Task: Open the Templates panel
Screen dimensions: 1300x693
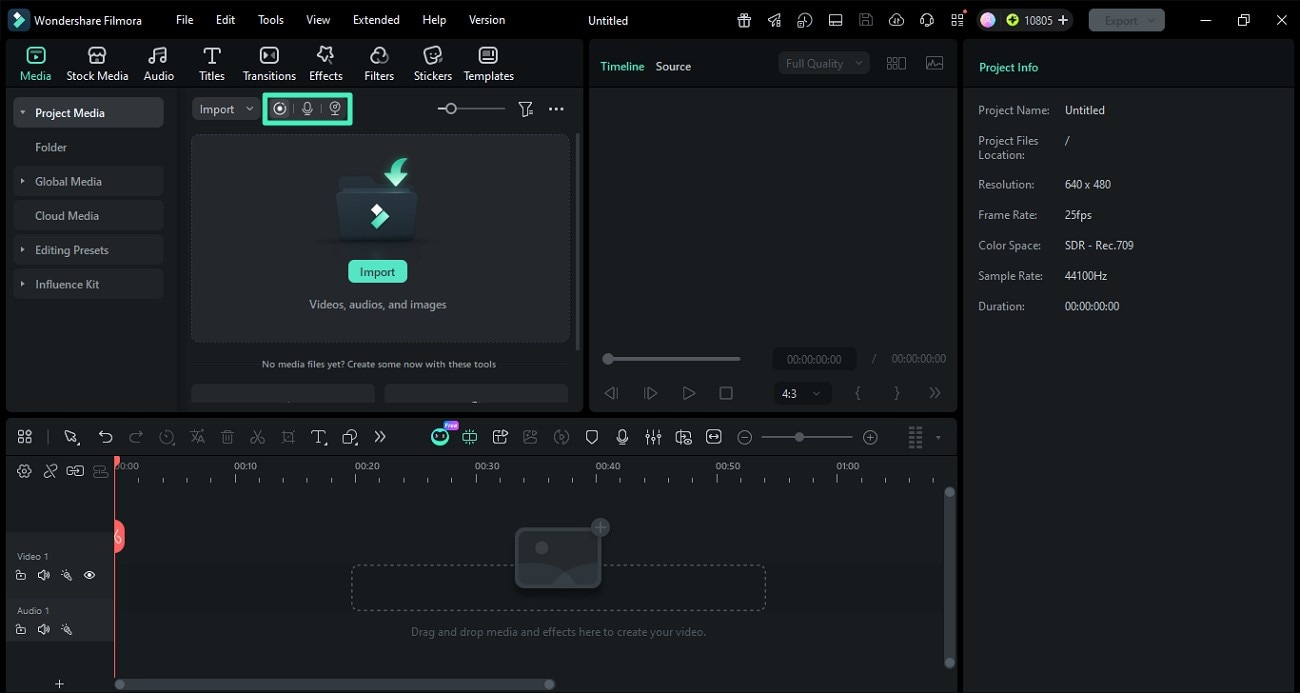Action: click(488, 64)
